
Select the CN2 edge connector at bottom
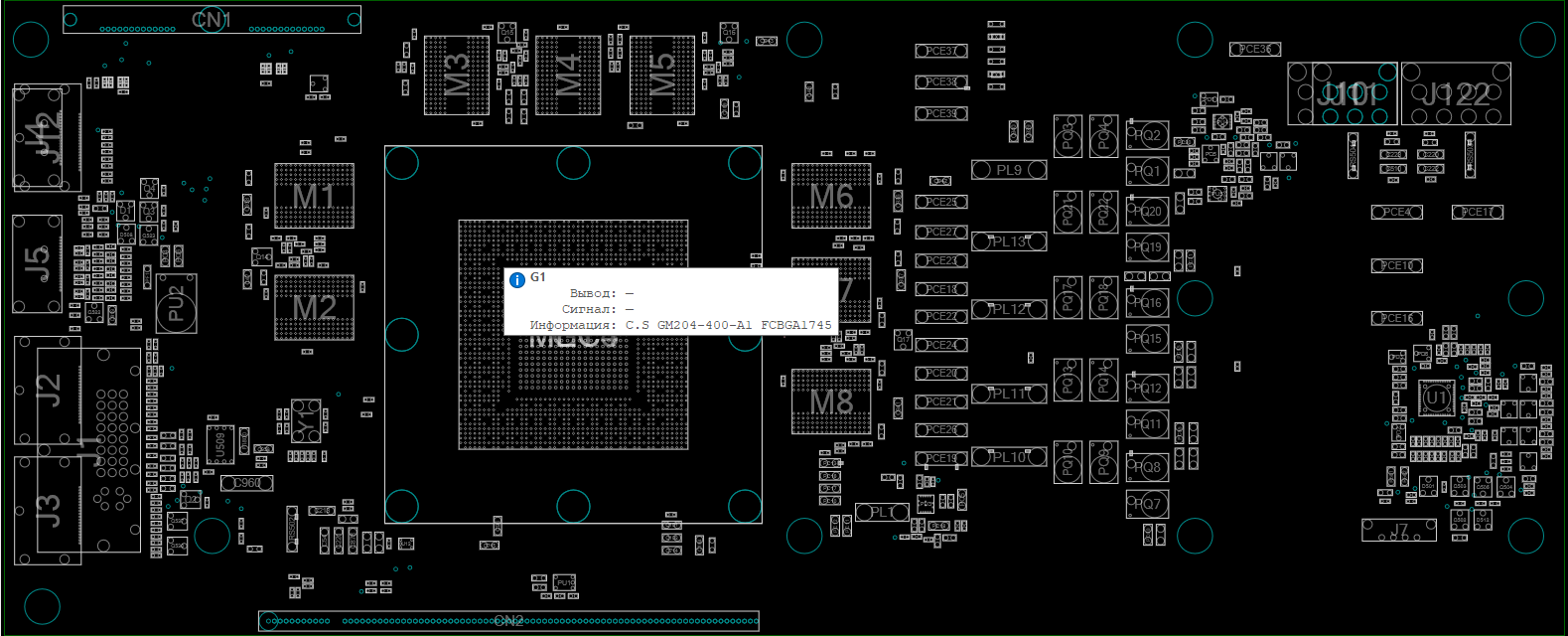(x=508, y=621)
